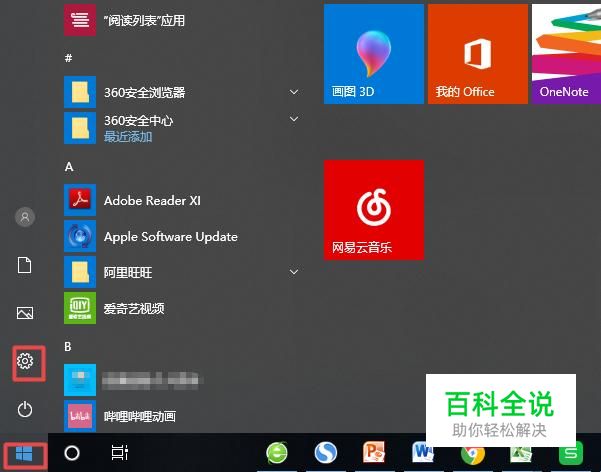Select the 阿里旺旺 label text
The width and height of the screenshot is (601, 472).
pyautogui.click(x=128, y=273)
